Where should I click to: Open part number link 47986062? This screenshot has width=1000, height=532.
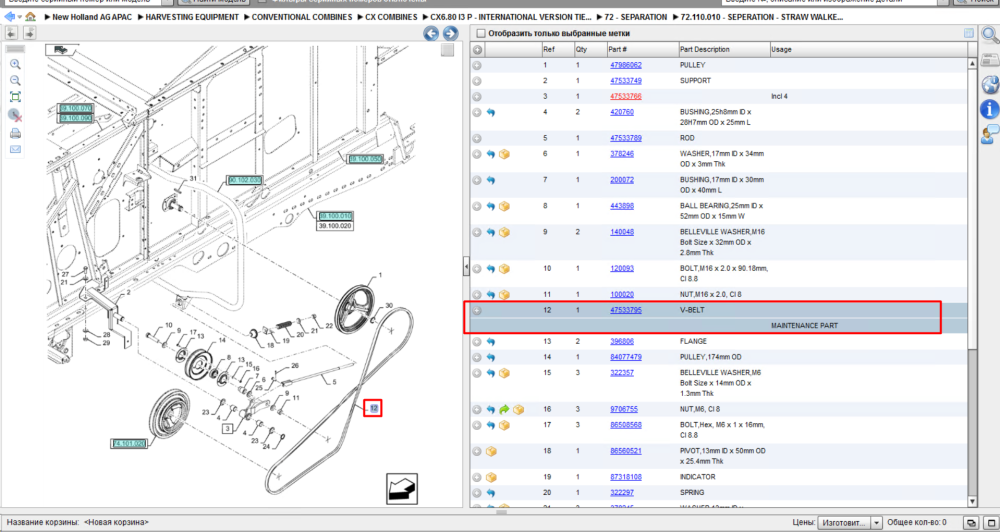(x=626, y=65)
